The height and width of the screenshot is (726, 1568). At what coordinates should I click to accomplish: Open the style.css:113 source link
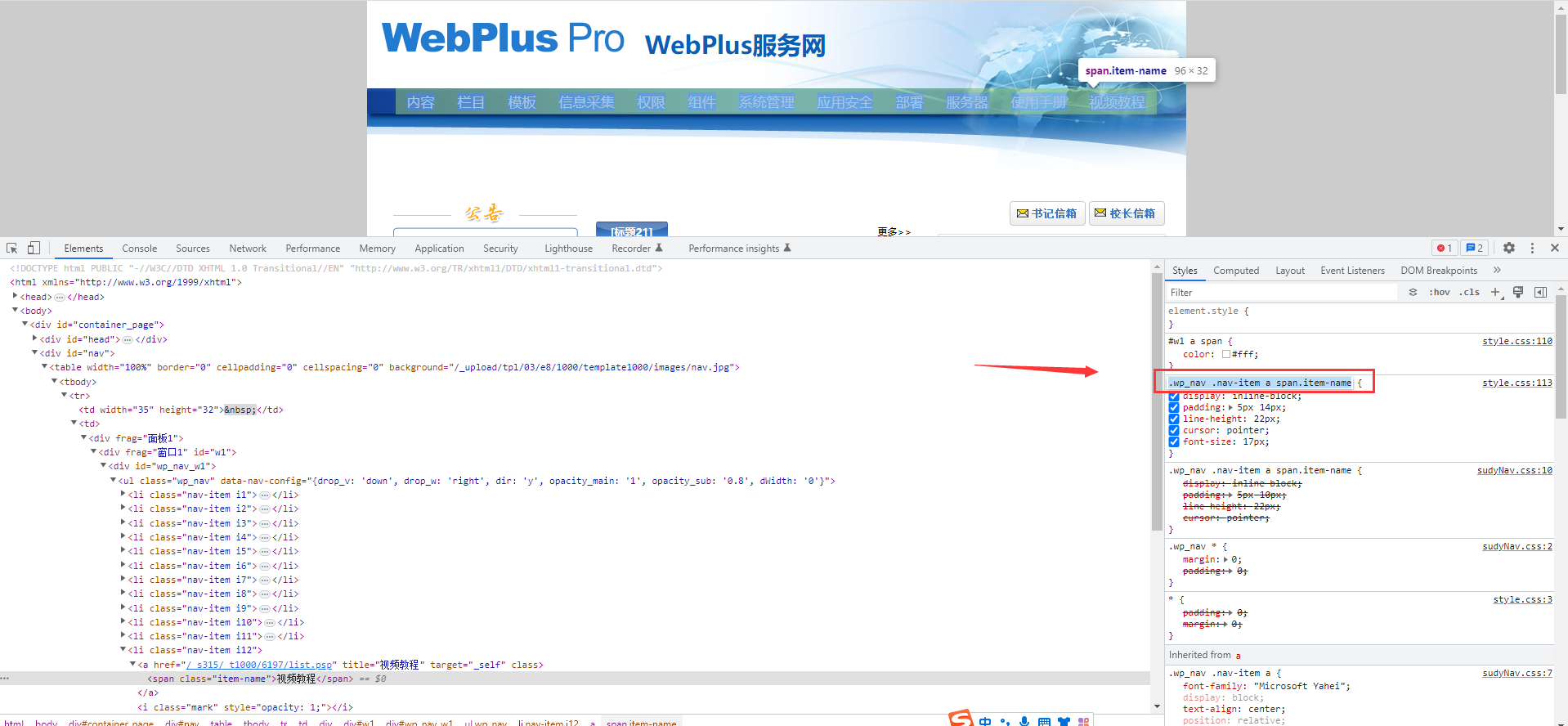point(1516,383)
